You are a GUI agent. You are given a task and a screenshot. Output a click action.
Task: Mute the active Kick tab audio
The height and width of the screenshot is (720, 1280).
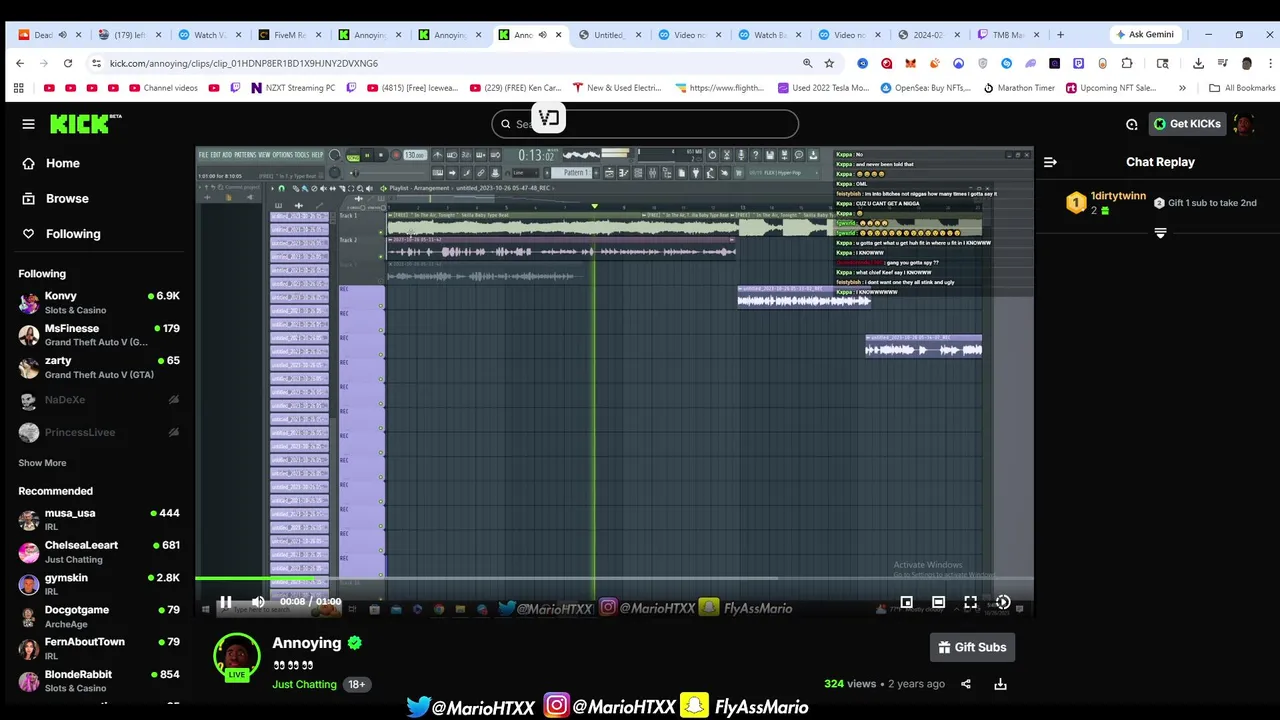click(542, 35)
